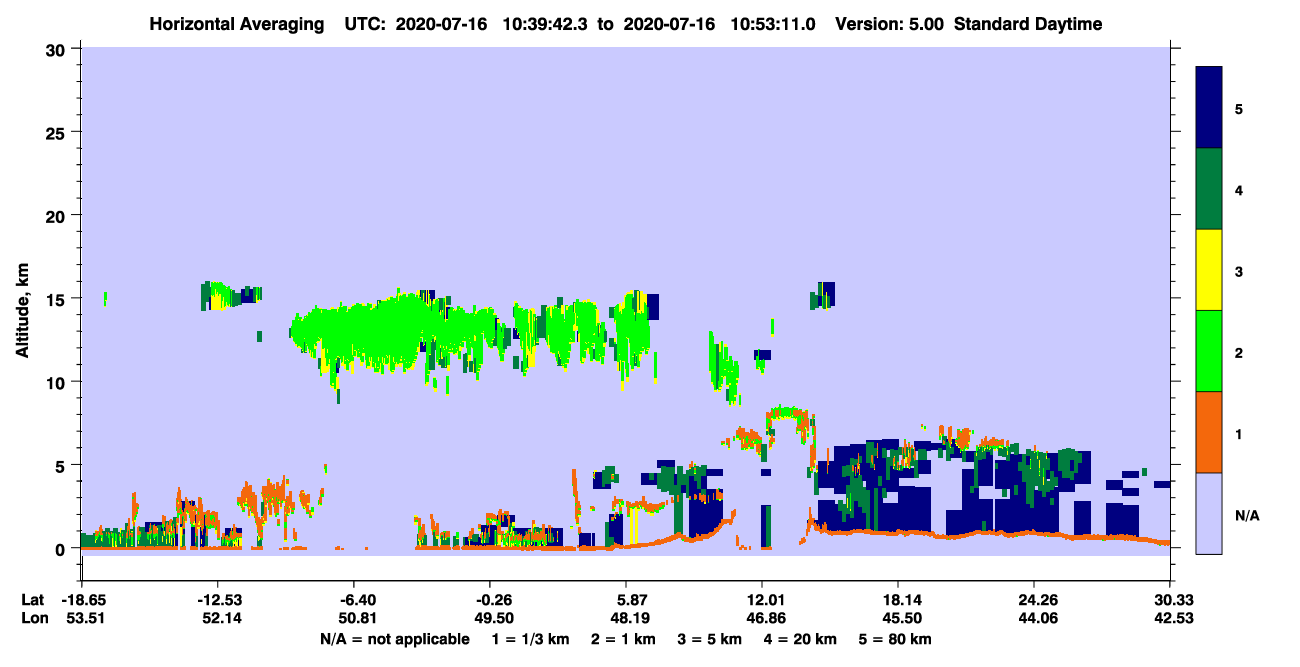This screenshot has width=1300, height=667.
Task: Click the bright green colorbar segment labeled 2
Action: click(1209, 351)
